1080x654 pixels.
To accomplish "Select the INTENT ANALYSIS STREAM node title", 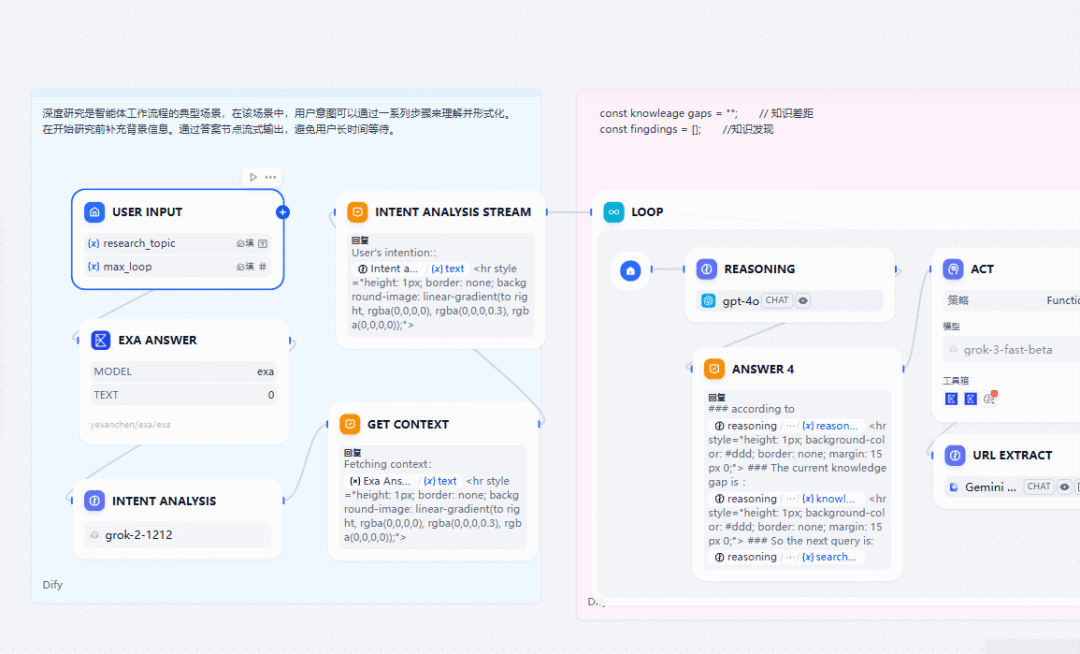I will pyautogui.click(x=453, y=212).
